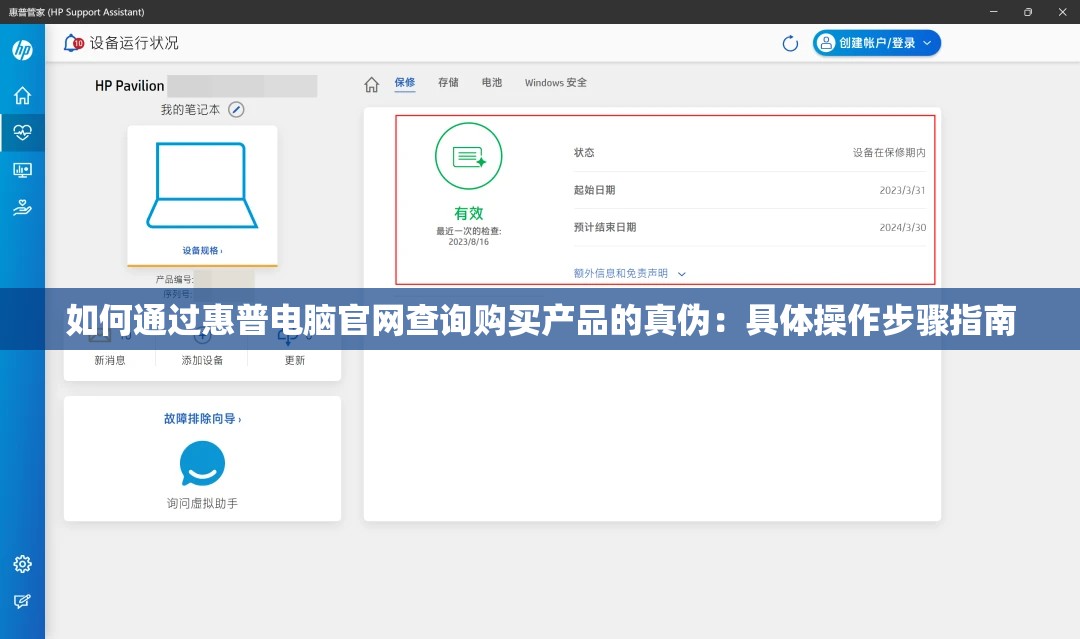Click the 设备在保修期内 status value
Image resolution: width=1080 pixels, height=639 pixels.
(889, 153)
